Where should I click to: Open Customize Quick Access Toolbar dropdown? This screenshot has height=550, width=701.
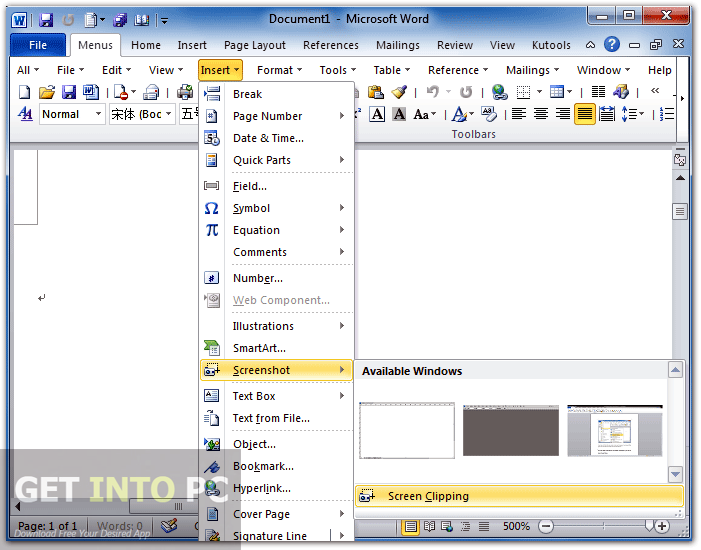pyautogui.click(x=164, y=20)
